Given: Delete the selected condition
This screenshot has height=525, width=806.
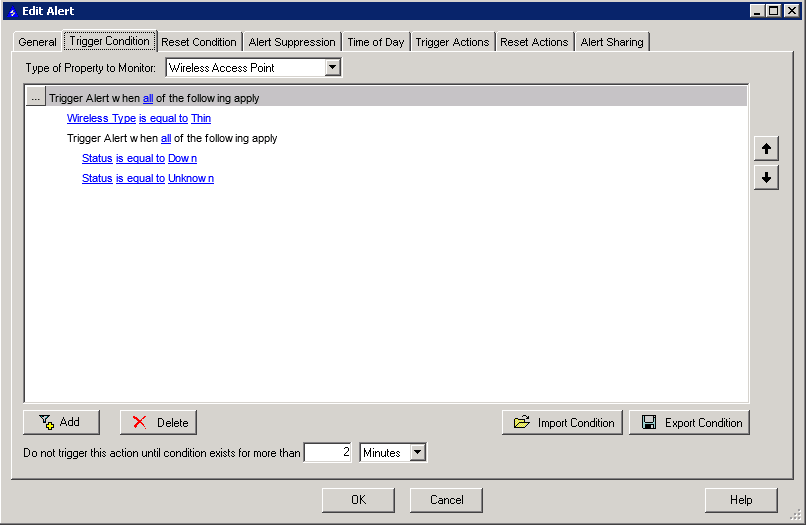Looking at the screenshot, I should 158,423.
